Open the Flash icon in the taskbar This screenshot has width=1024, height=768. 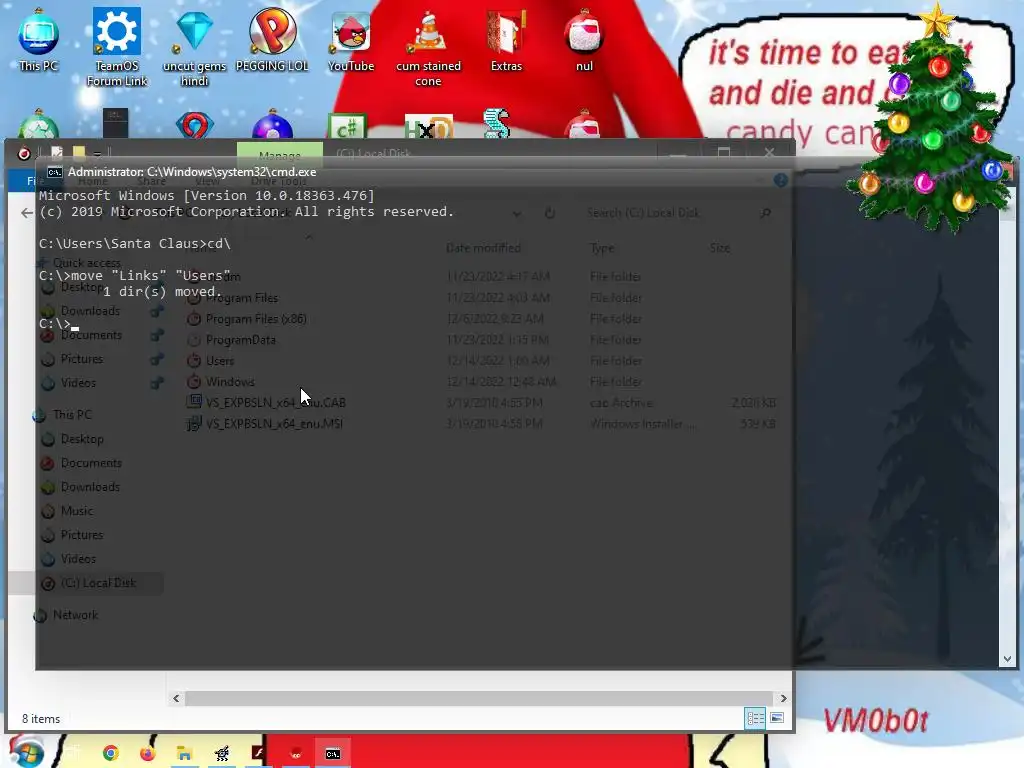click(259, 754)
